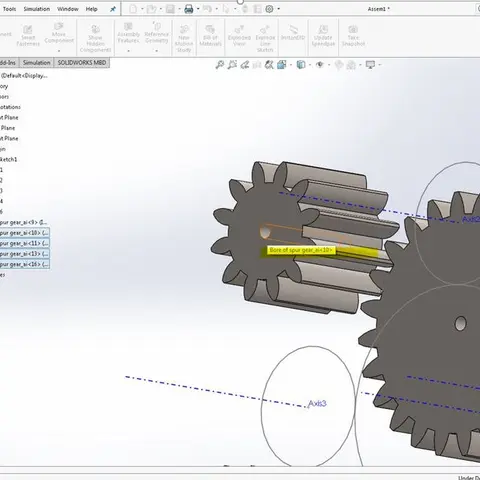The height and width of the screenshot is (480, 480).
Task: Expand the Apply Scene dropdown arrow
Action: point(360,65)
